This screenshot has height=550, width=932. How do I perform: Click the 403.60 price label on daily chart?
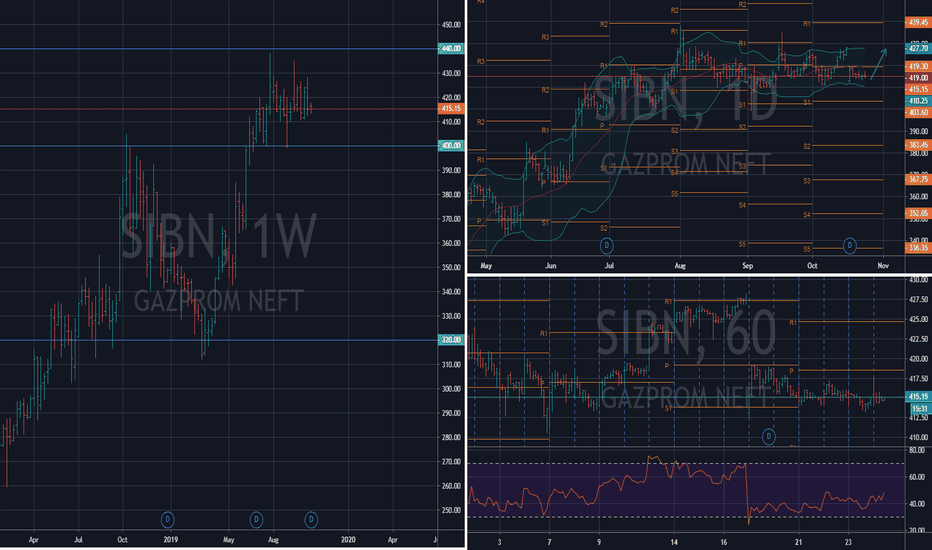(x=918, y=112)
